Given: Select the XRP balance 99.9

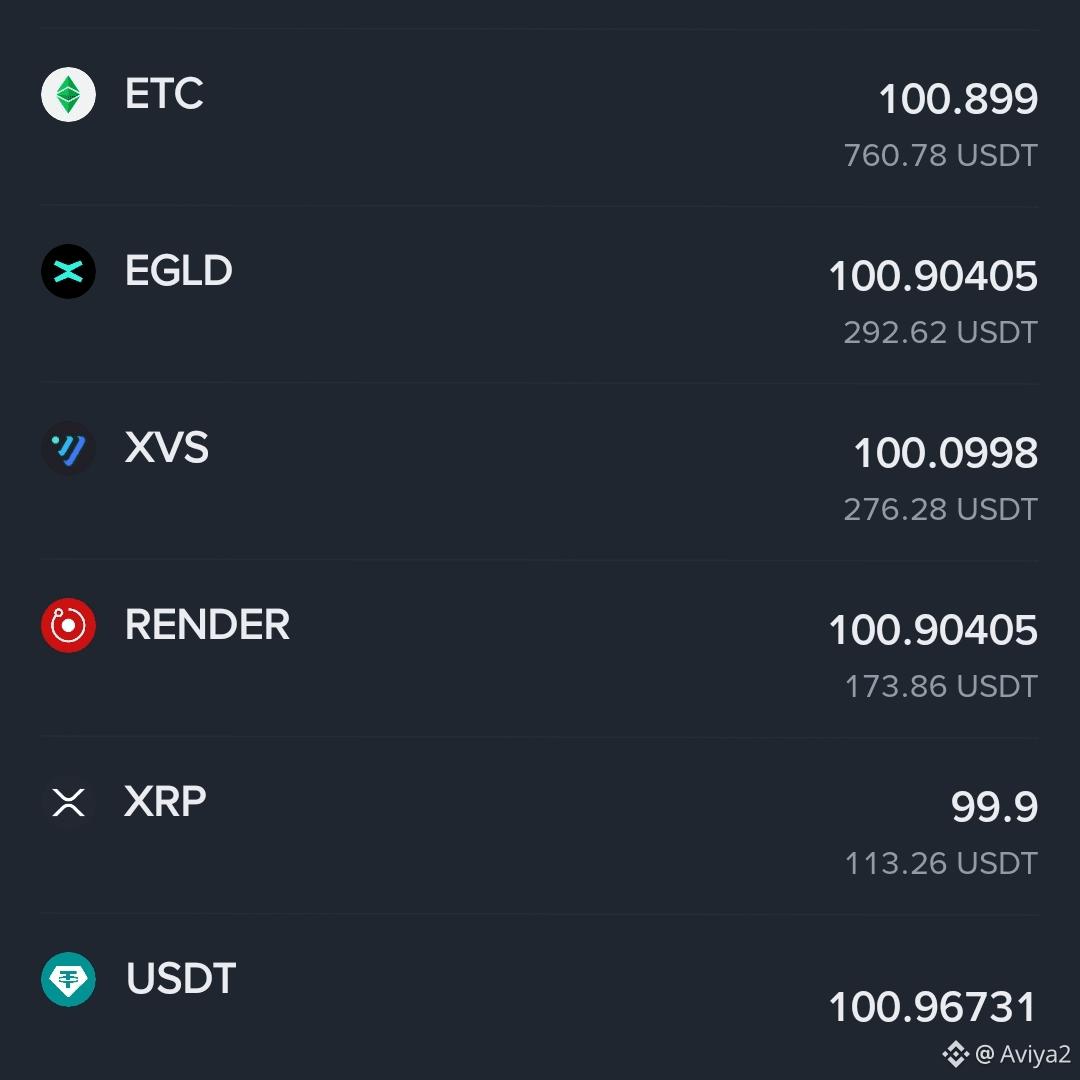Looking at the screenshot, I should (994, 807).
